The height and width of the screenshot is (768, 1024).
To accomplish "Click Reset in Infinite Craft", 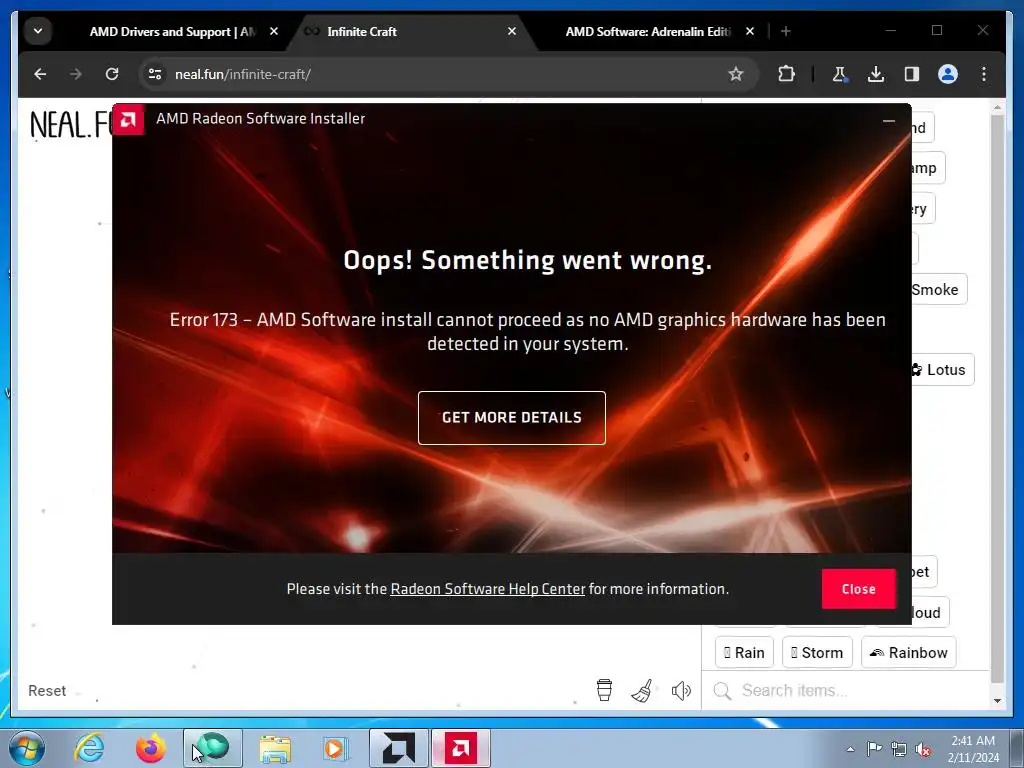I will tap(47, 691).
